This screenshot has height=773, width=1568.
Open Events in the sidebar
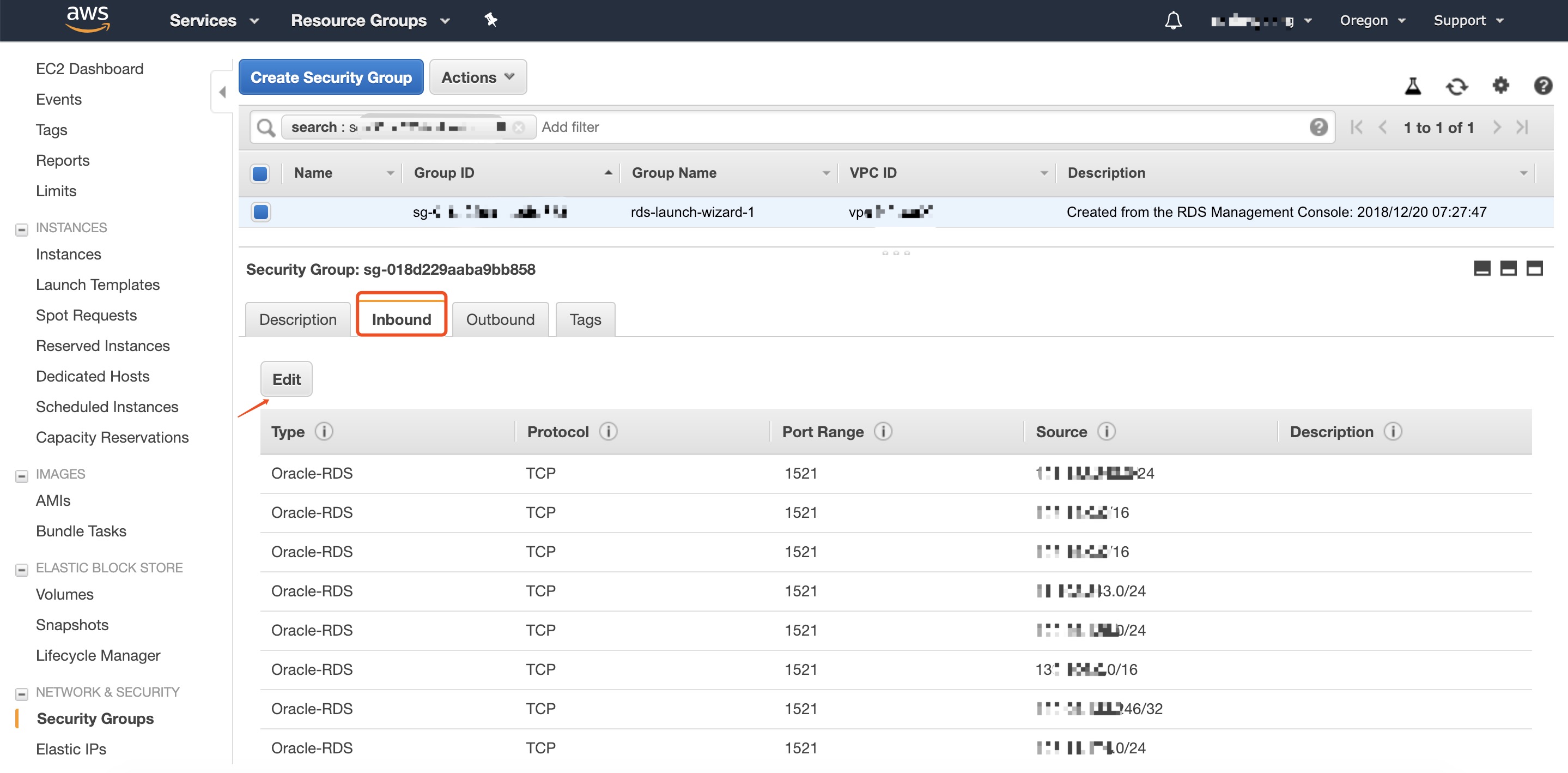pyautogui.click(x=58, y=99)
